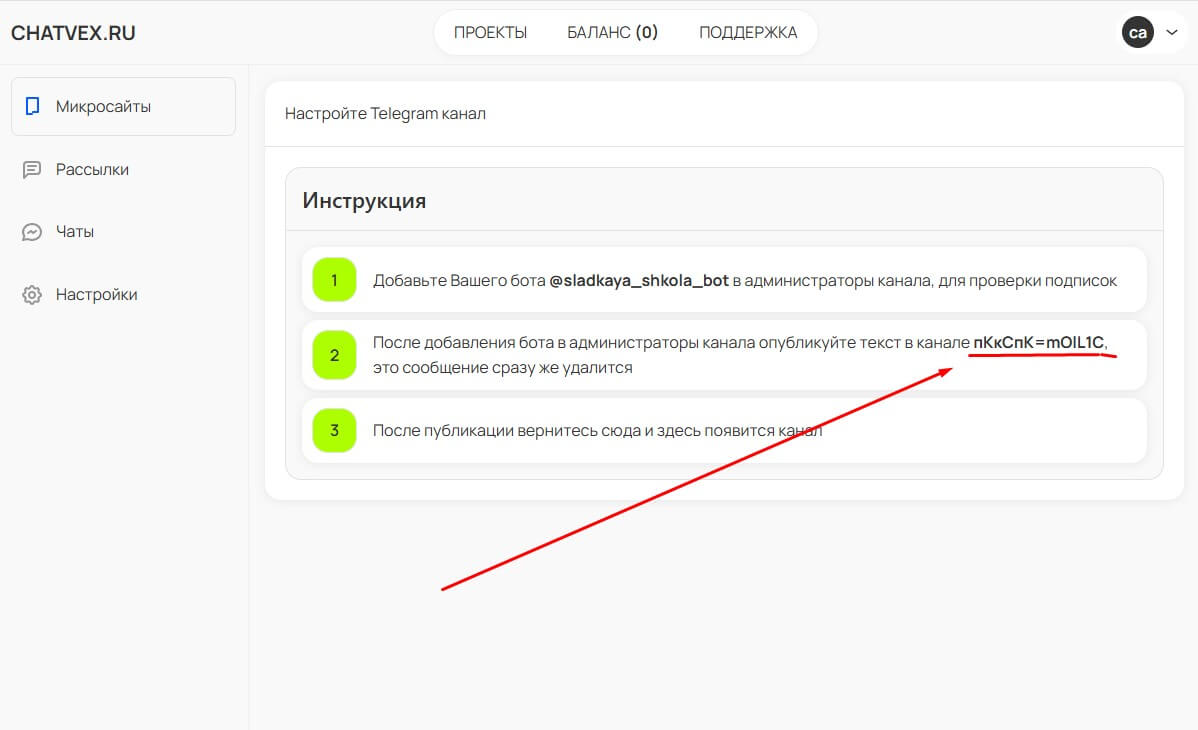Expand the account menu chevron
The image size is (1198, 730).
(x=1172, y=32)
